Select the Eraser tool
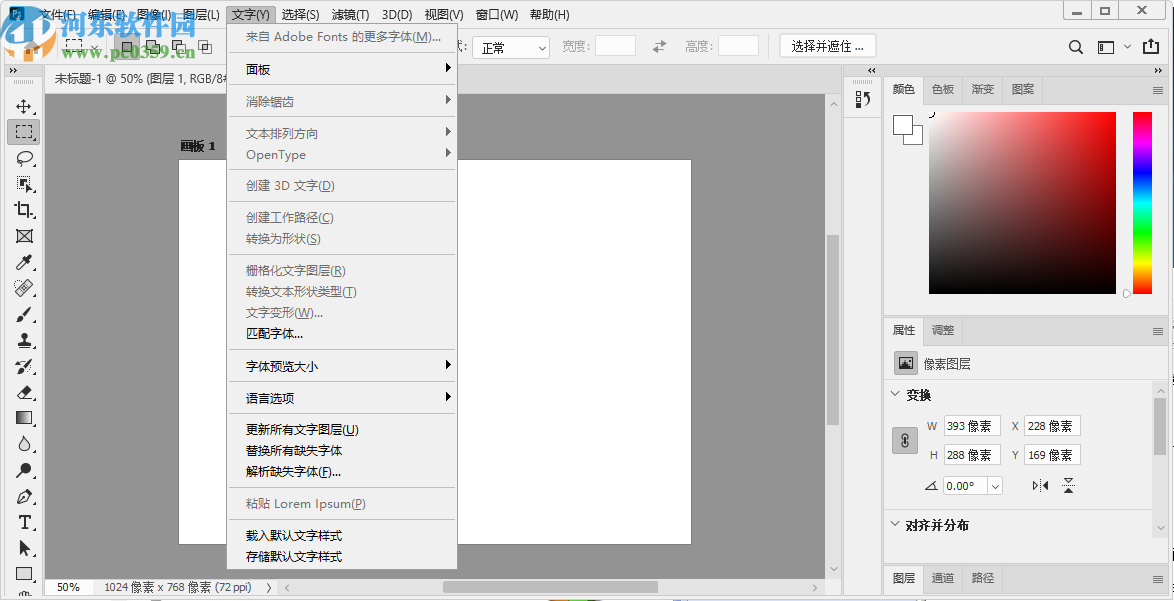 tap(24, 393)
